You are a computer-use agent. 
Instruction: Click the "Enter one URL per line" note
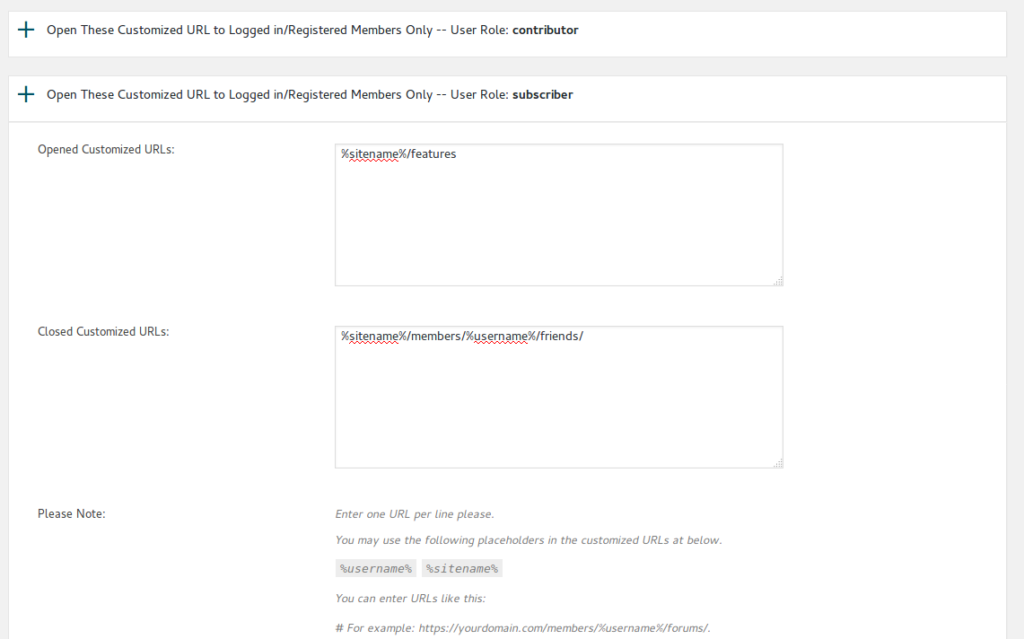pyautogui.click(x=414, y=514)
